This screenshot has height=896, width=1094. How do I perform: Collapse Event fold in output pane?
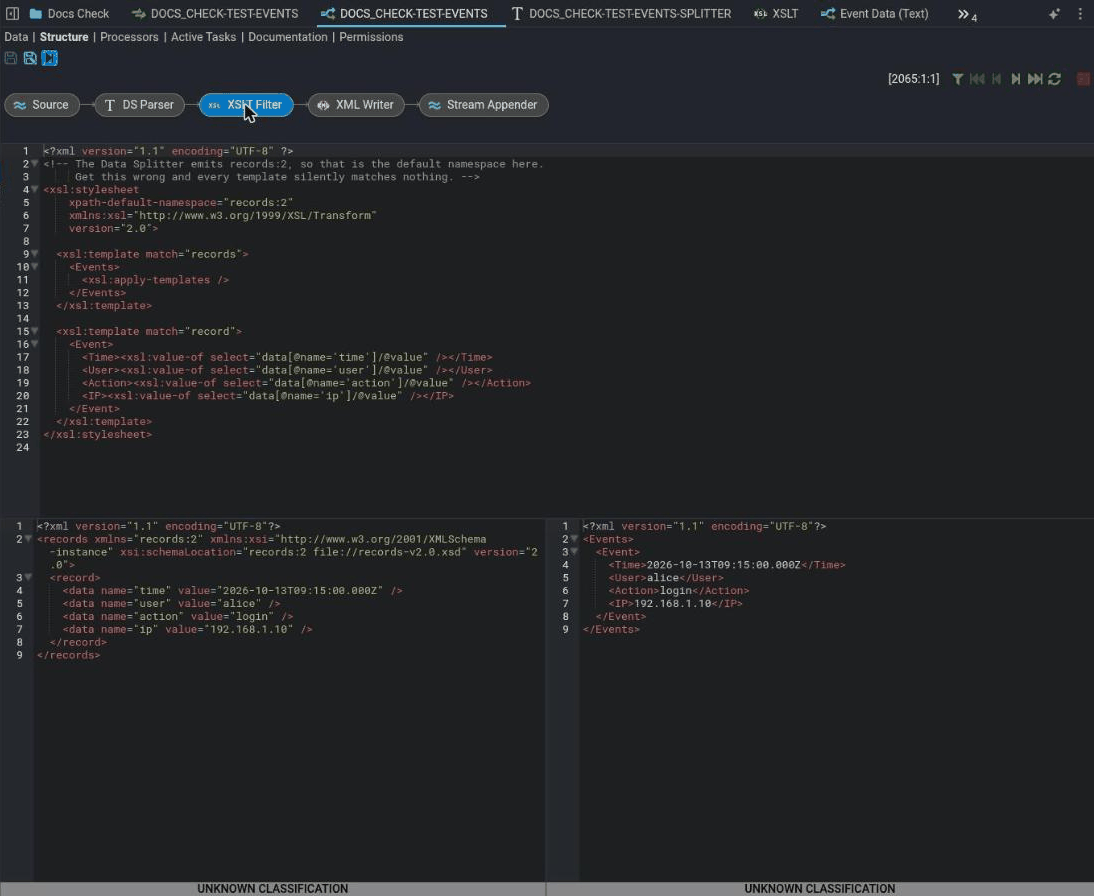tap(574, 551)
